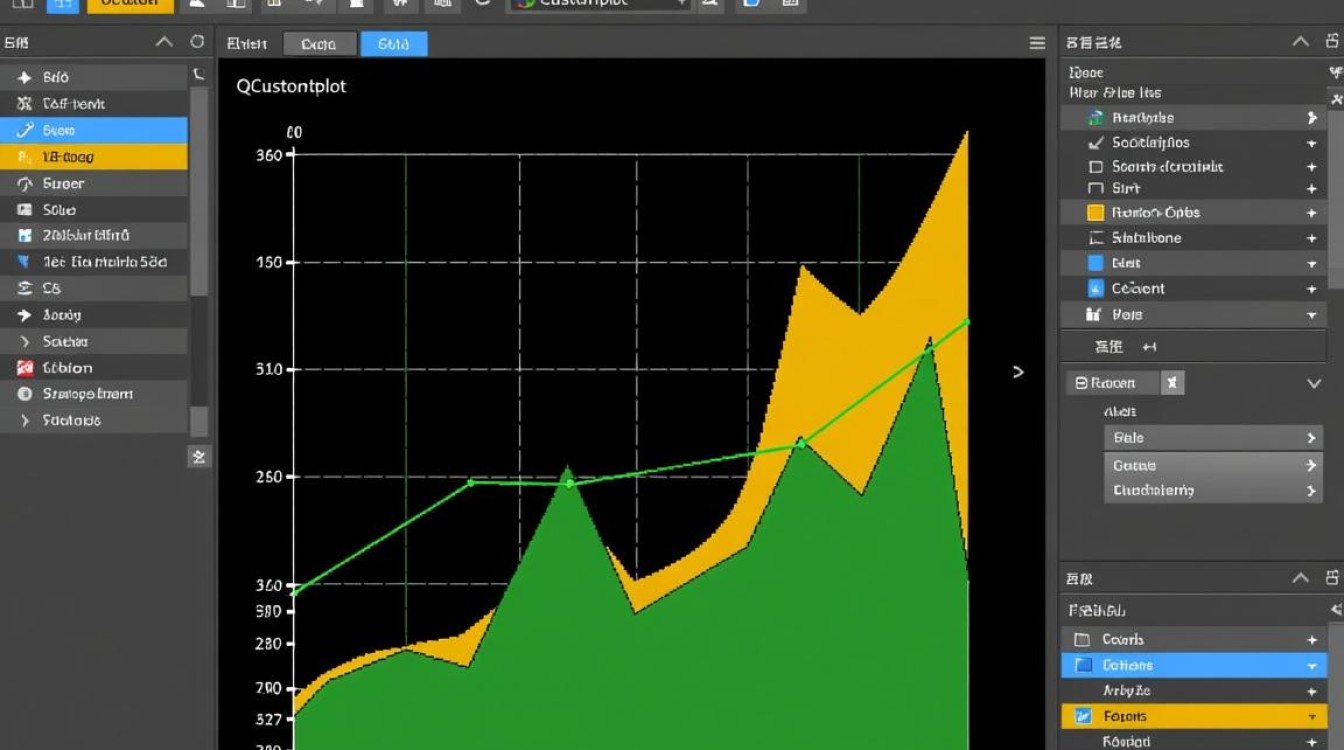Screen dimensions: 1344x750
Task: Expand the Cludotlerny row arrow
Action: coord(1311,491)
